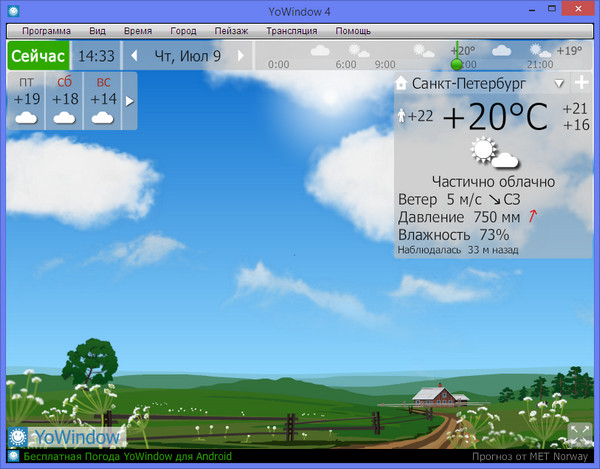600x469 pixels.
Task: Open the Программа menu
Action: [47, 31]
